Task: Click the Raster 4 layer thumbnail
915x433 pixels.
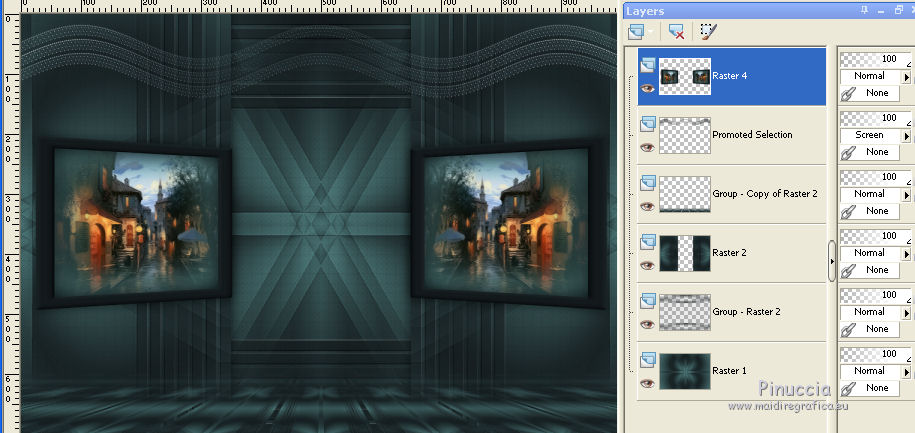Action: point(684,76)
